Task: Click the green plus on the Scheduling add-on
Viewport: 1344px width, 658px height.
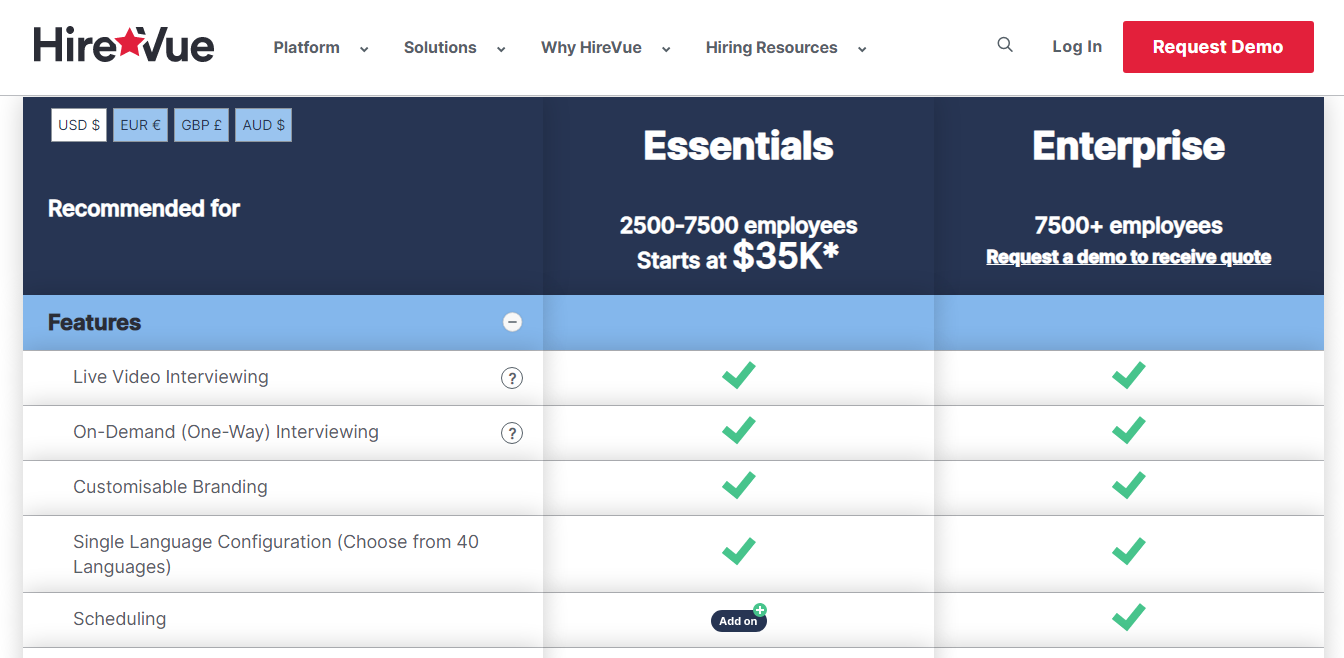Action: [x=759, y=610]
